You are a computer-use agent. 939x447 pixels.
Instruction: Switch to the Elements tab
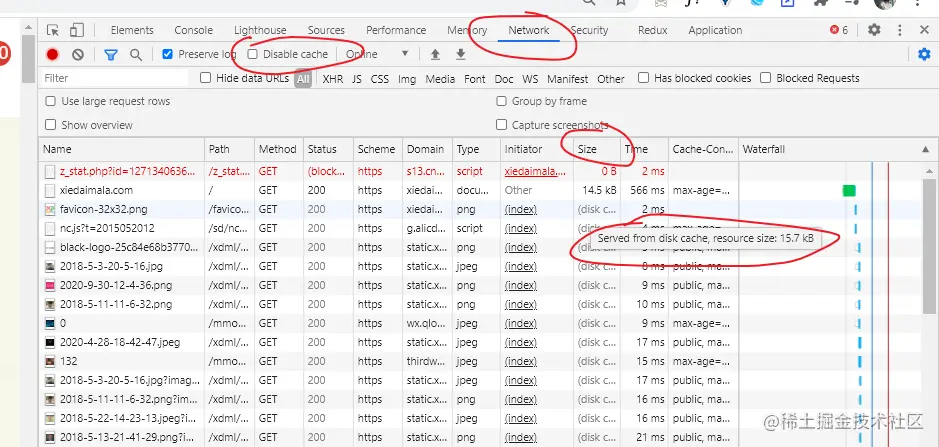point(132,30)
